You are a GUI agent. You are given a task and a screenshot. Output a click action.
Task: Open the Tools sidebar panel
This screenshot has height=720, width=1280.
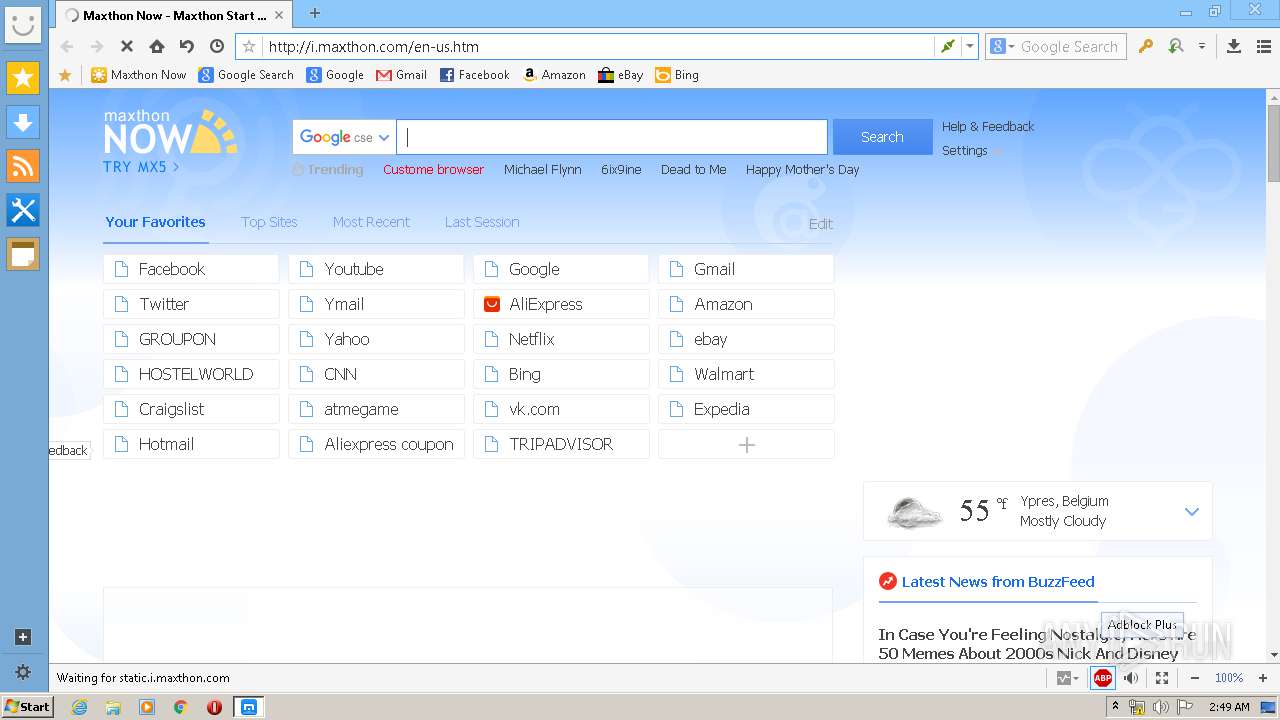tap(23, 210)
